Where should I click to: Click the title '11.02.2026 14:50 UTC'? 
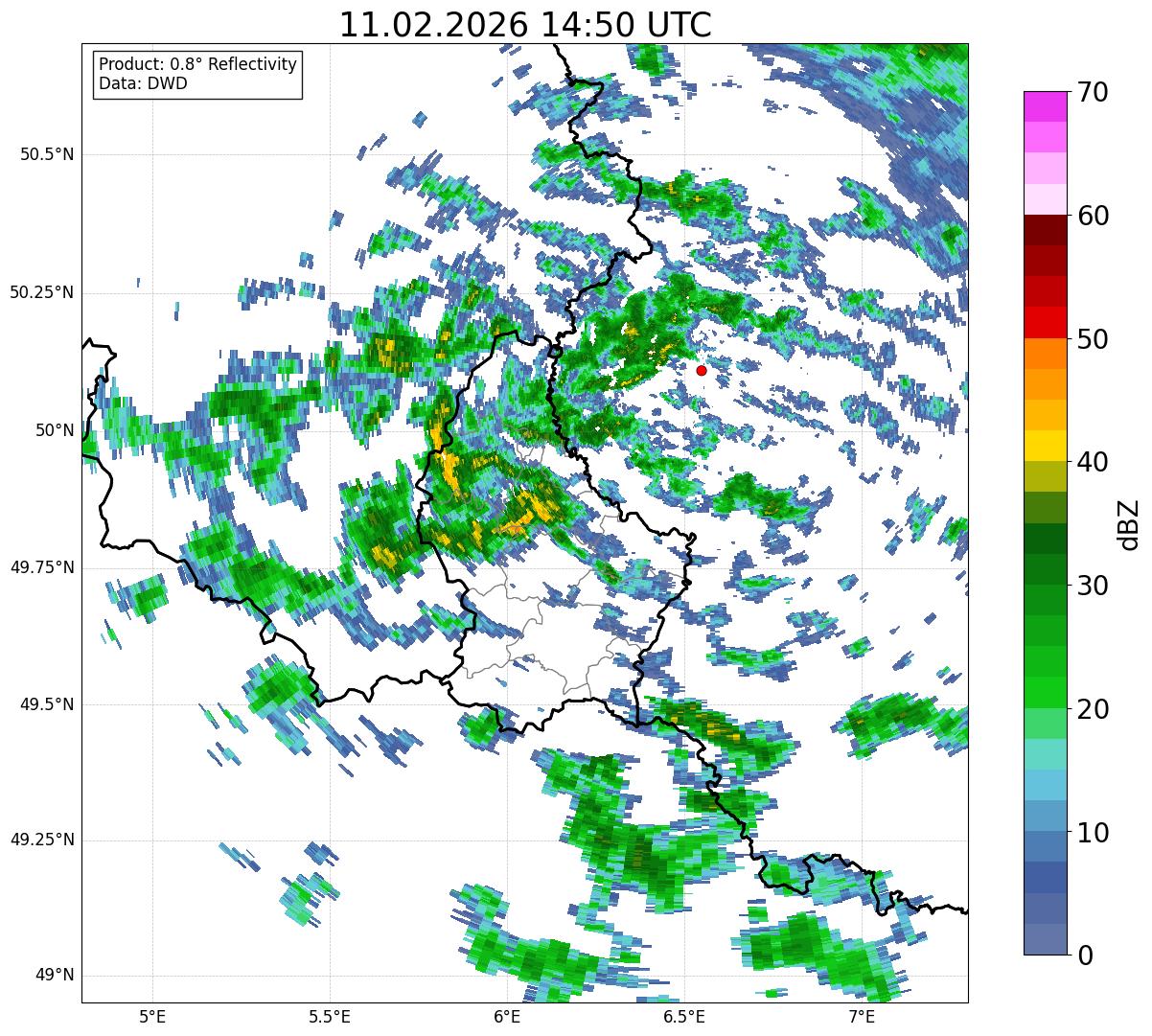pos(525,25)
